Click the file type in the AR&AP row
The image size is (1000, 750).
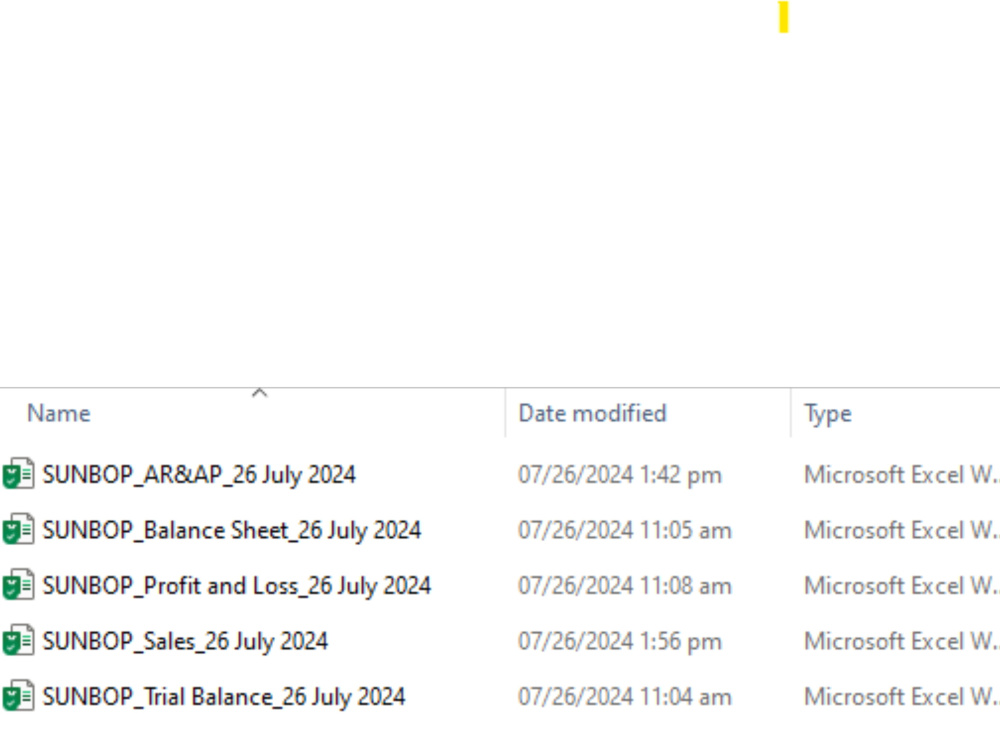click(x=902, y=474)
